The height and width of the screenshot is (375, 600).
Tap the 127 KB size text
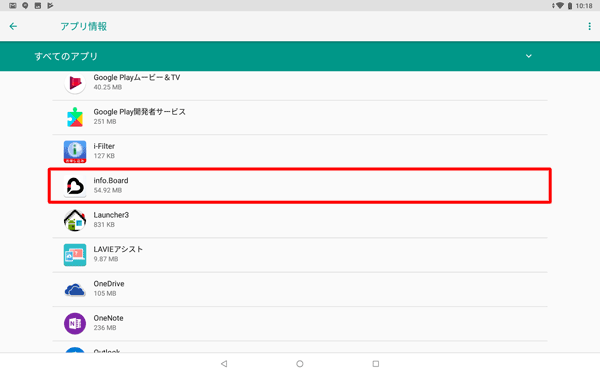104,156
